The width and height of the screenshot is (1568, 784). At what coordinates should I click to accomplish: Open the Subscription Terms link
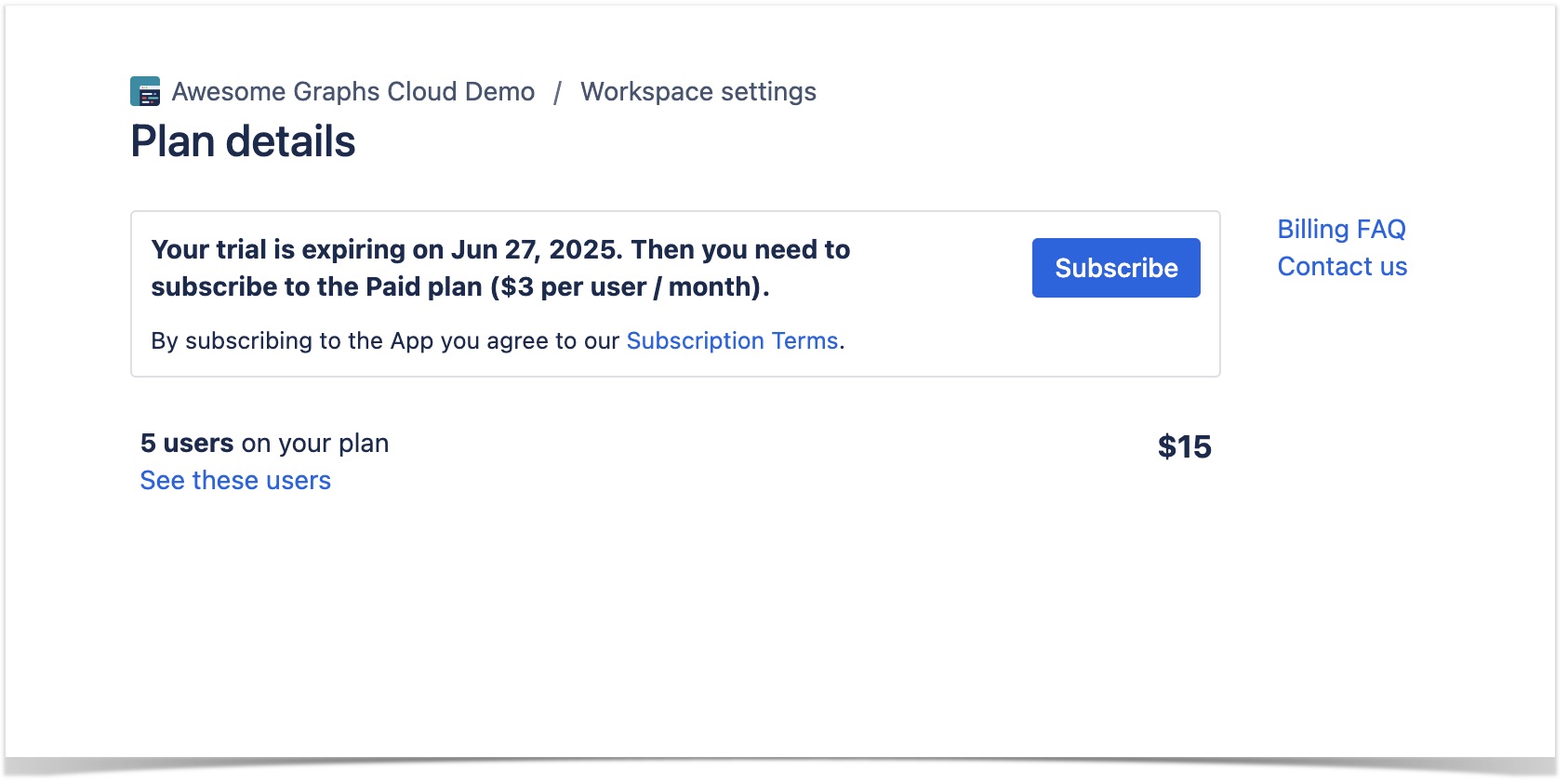tap(732, 341)
